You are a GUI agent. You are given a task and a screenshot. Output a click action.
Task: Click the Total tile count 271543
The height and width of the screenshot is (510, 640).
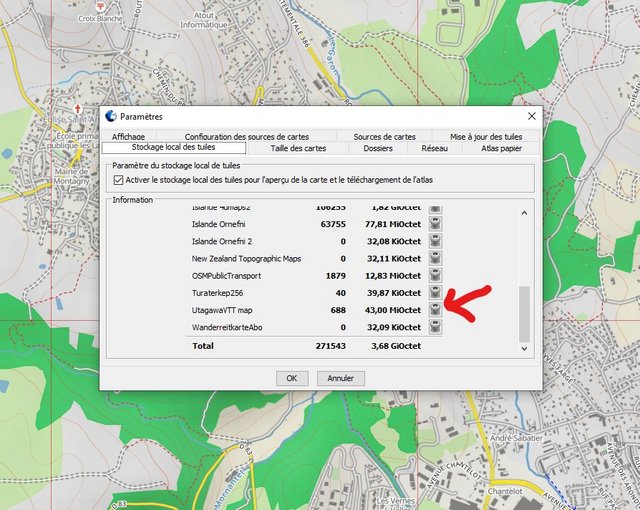(331, 346)
